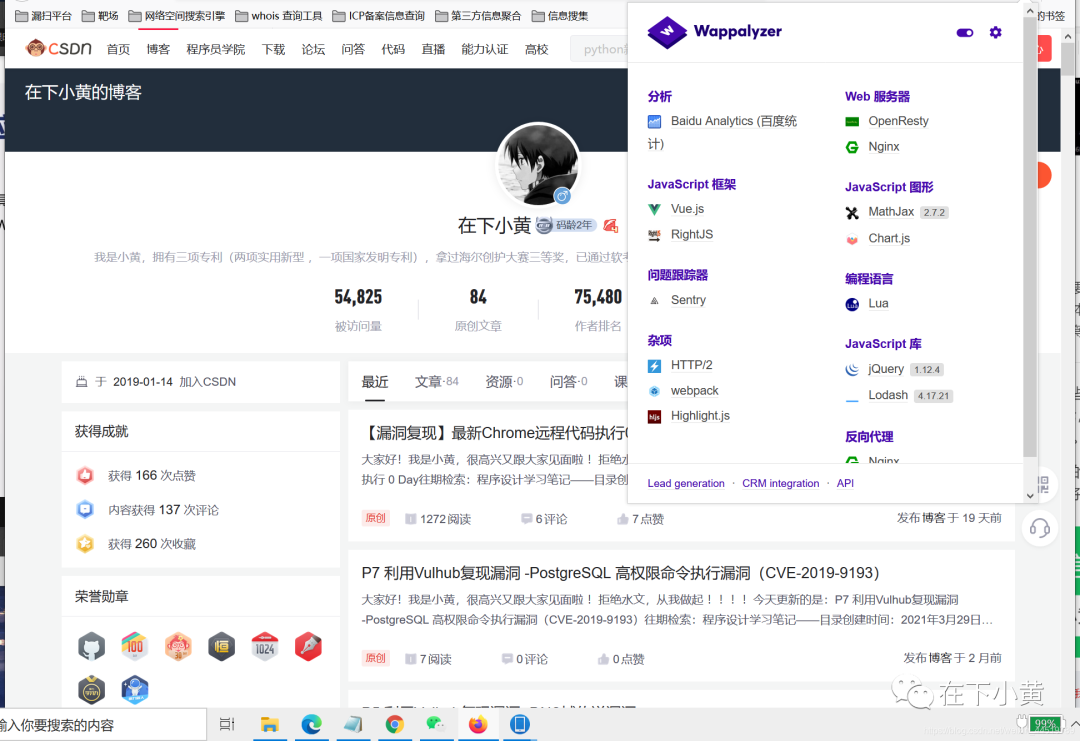The height and width of the screenshot is (741, 1080).
Task: Open Baidu Analytics technology entry
Action: click(734, 121)
